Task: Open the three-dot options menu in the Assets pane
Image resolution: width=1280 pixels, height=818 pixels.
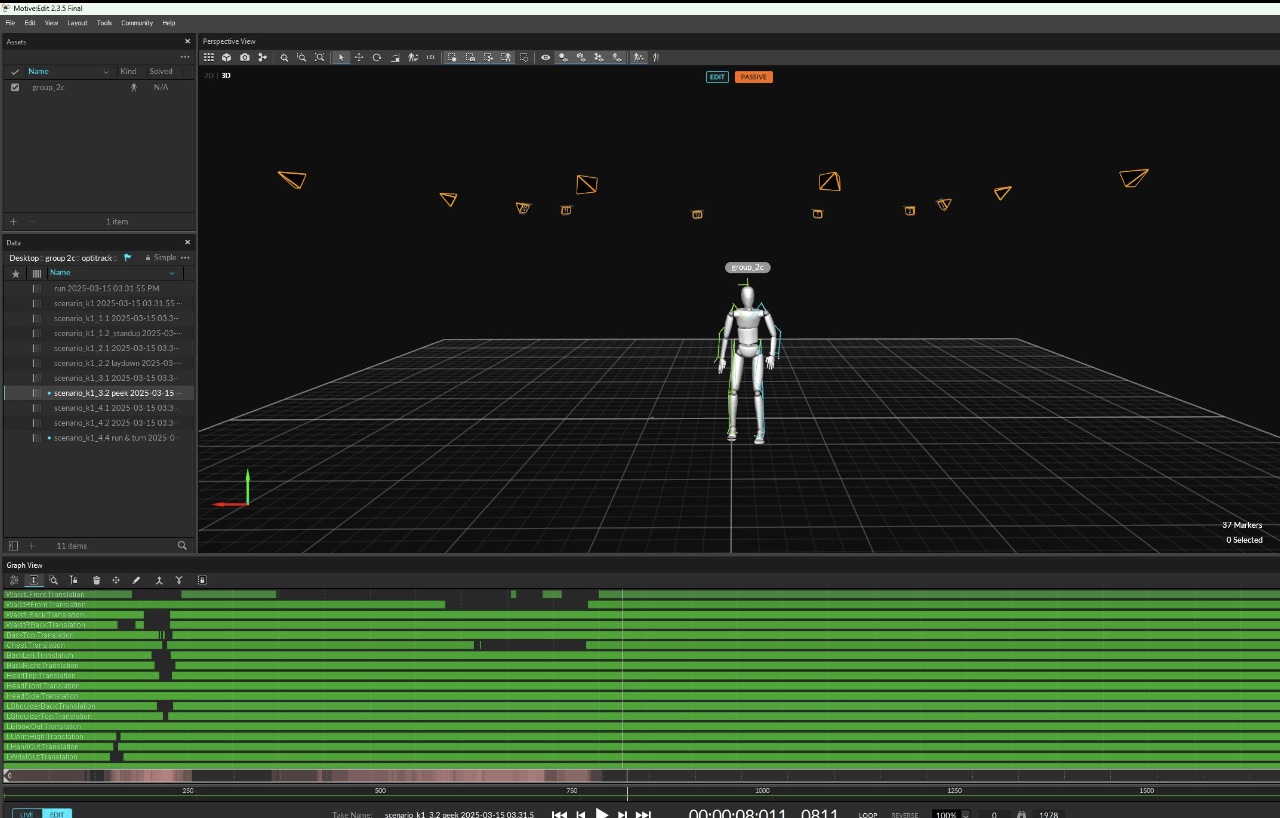Action: pos(185,57)
